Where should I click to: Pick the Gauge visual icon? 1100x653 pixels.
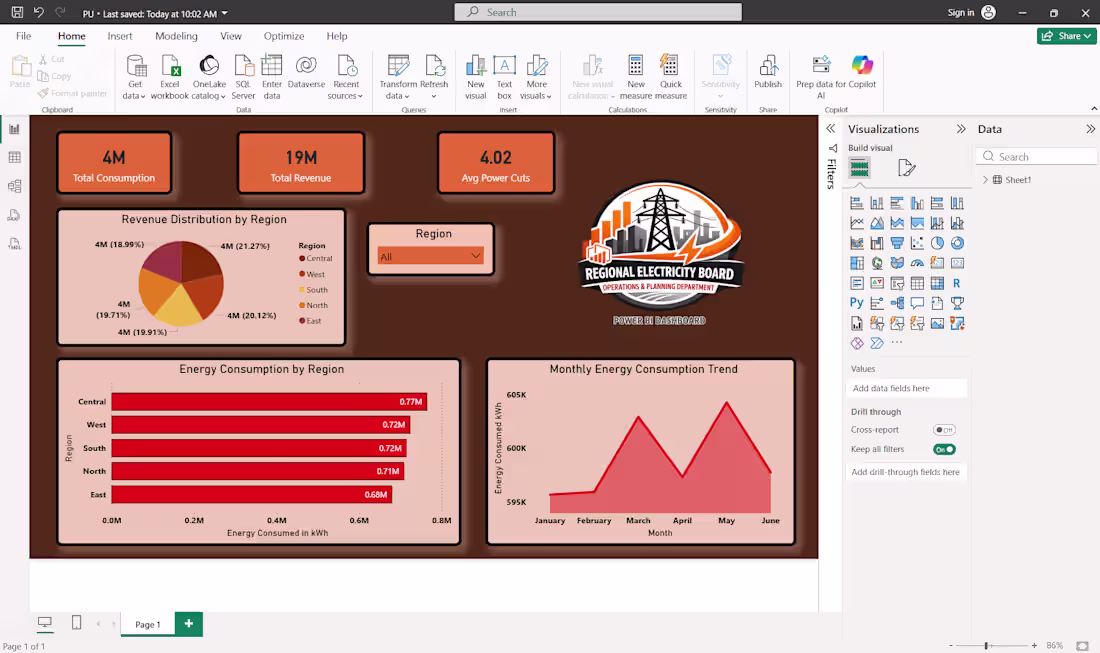tap(917, 263)
